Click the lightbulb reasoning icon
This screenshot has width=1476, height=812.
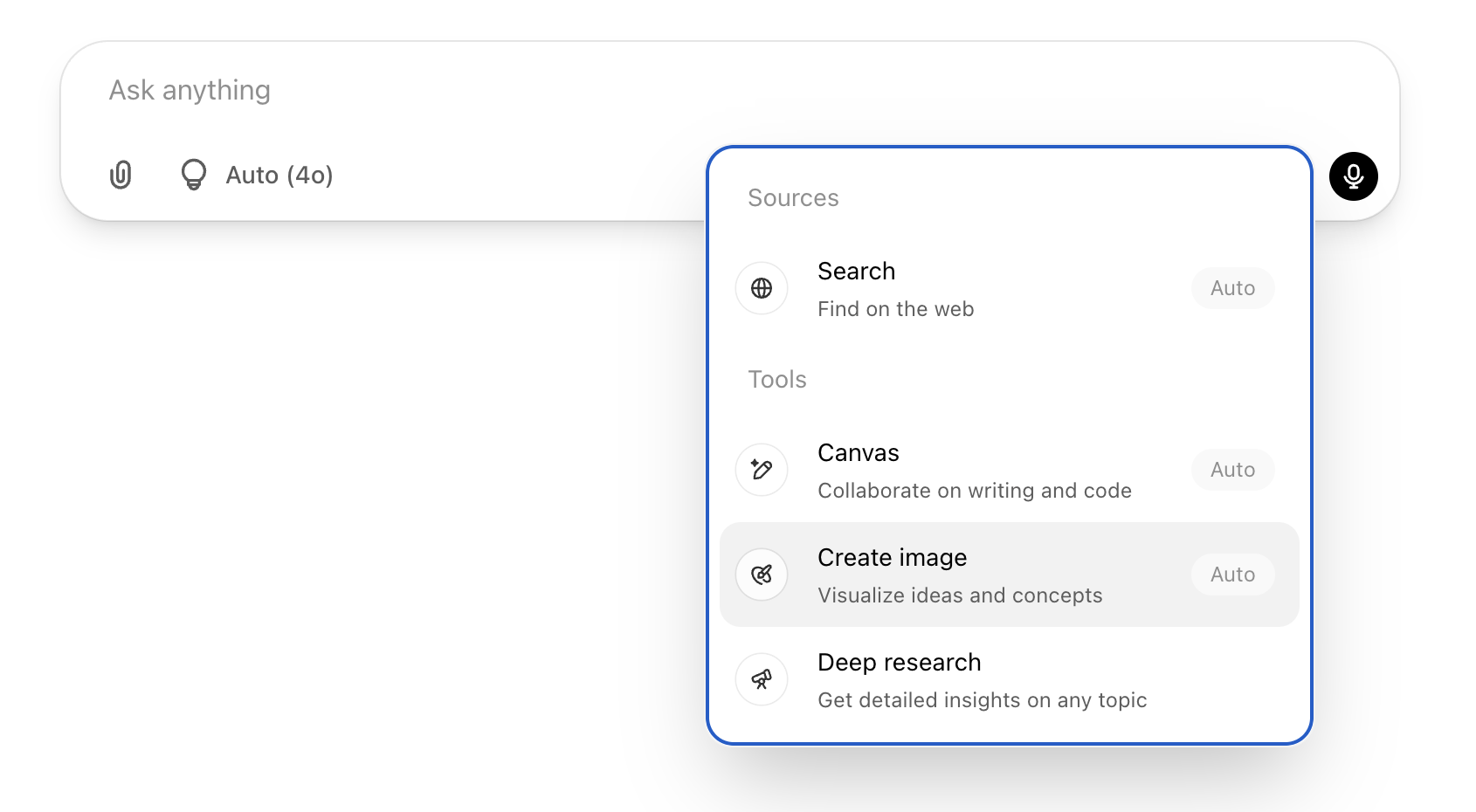point(193,175)
